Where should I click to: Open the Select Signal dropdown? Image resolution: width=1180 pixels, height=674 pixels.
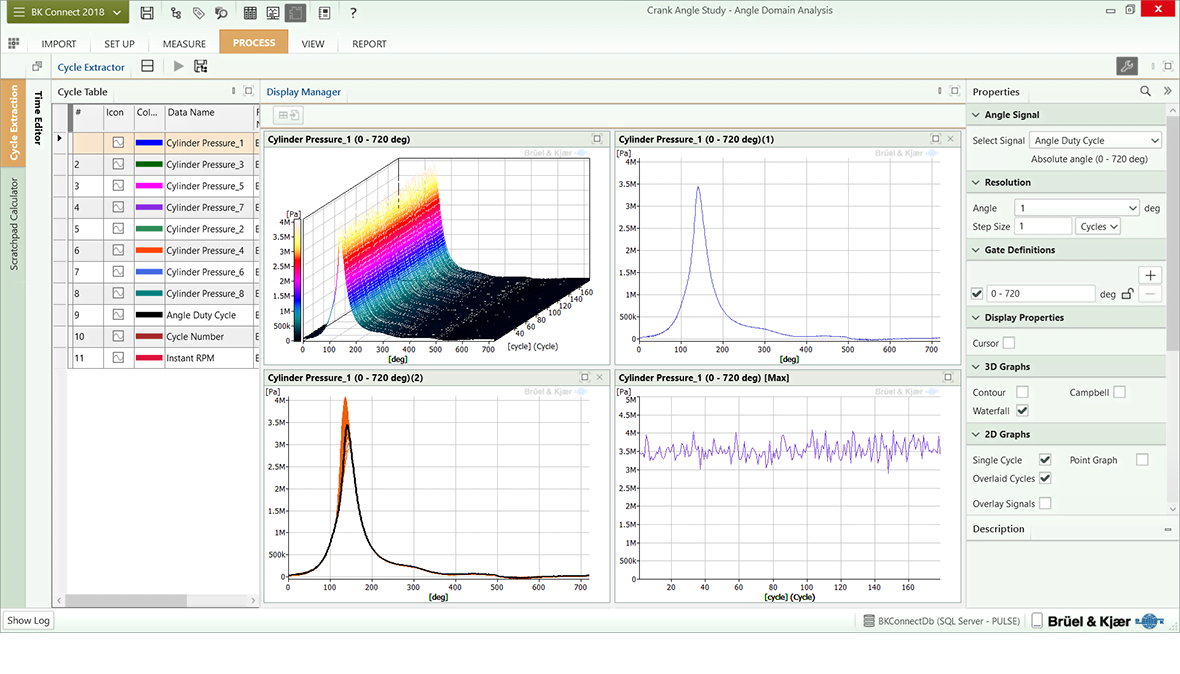[1095, 141]
